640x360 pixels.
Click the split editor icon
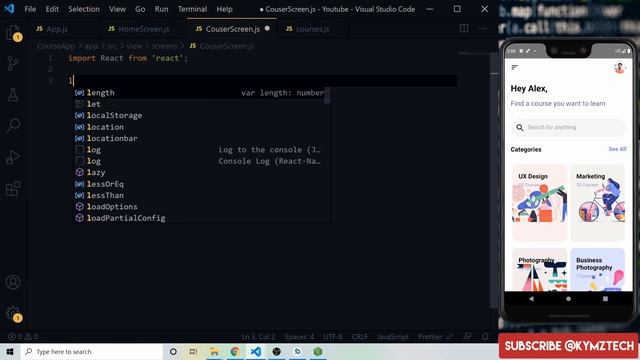click(464, 29)
